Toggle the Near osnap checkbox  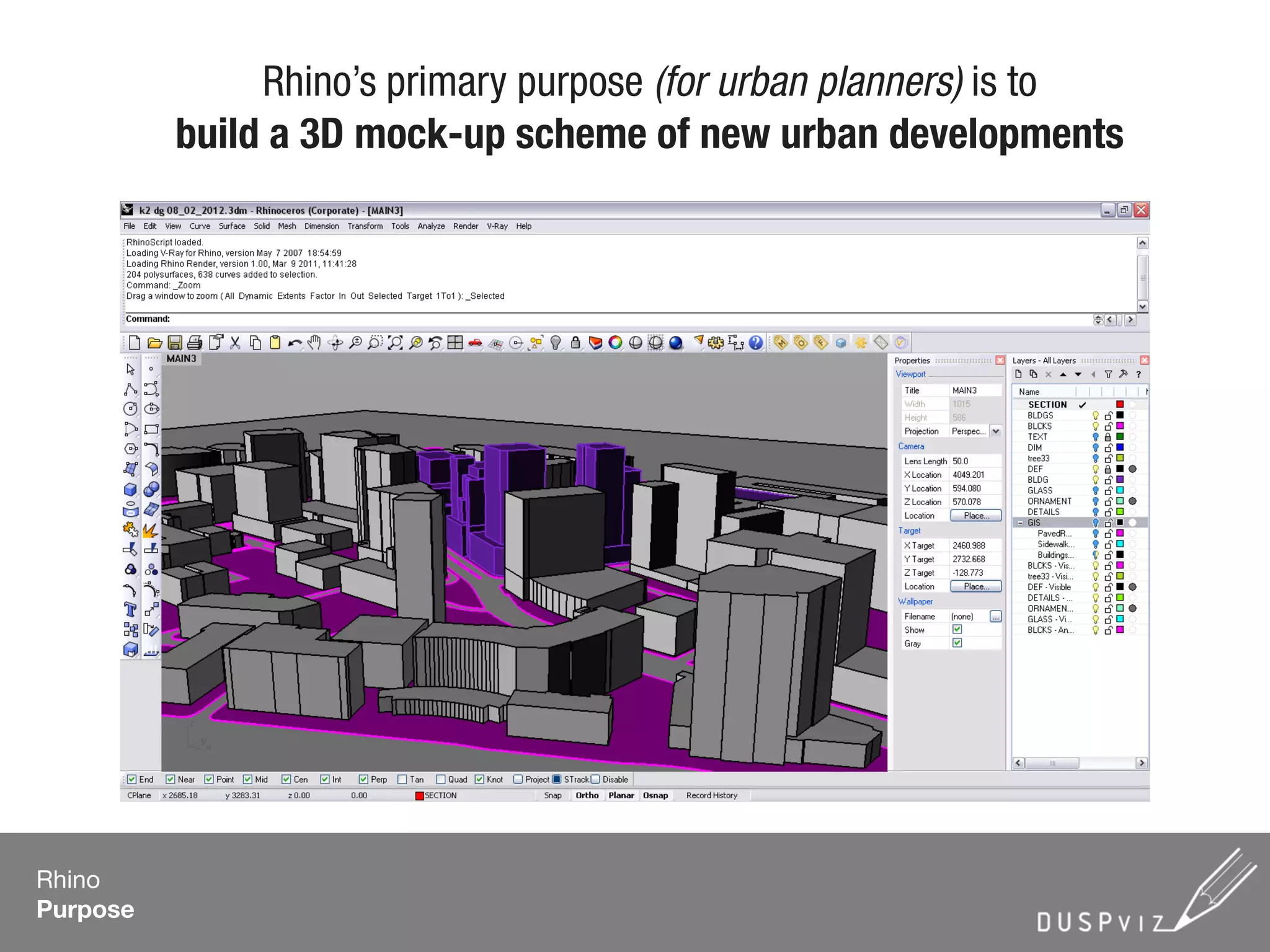171,779
